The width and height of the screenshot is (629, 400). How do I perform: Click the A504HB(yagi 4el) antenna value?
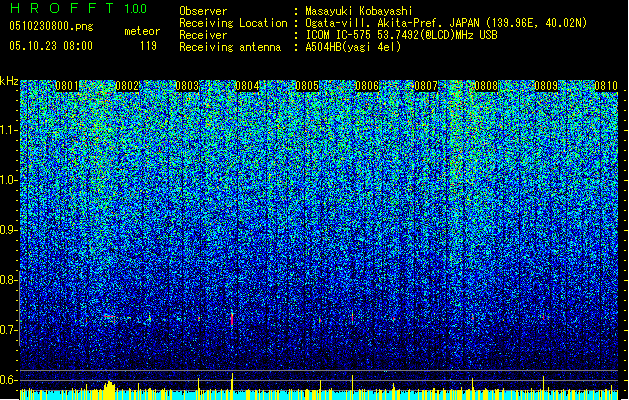pyautogui.click(x=353, y=47)
